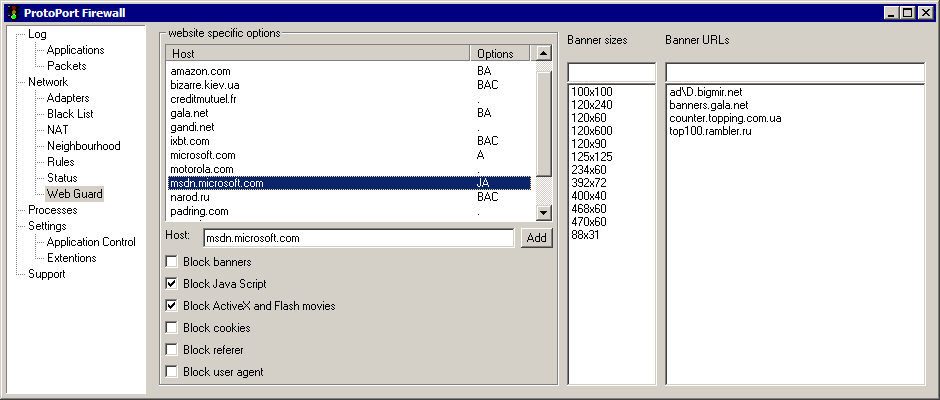Tick the Block user agent checkbox

click(172, 372)
